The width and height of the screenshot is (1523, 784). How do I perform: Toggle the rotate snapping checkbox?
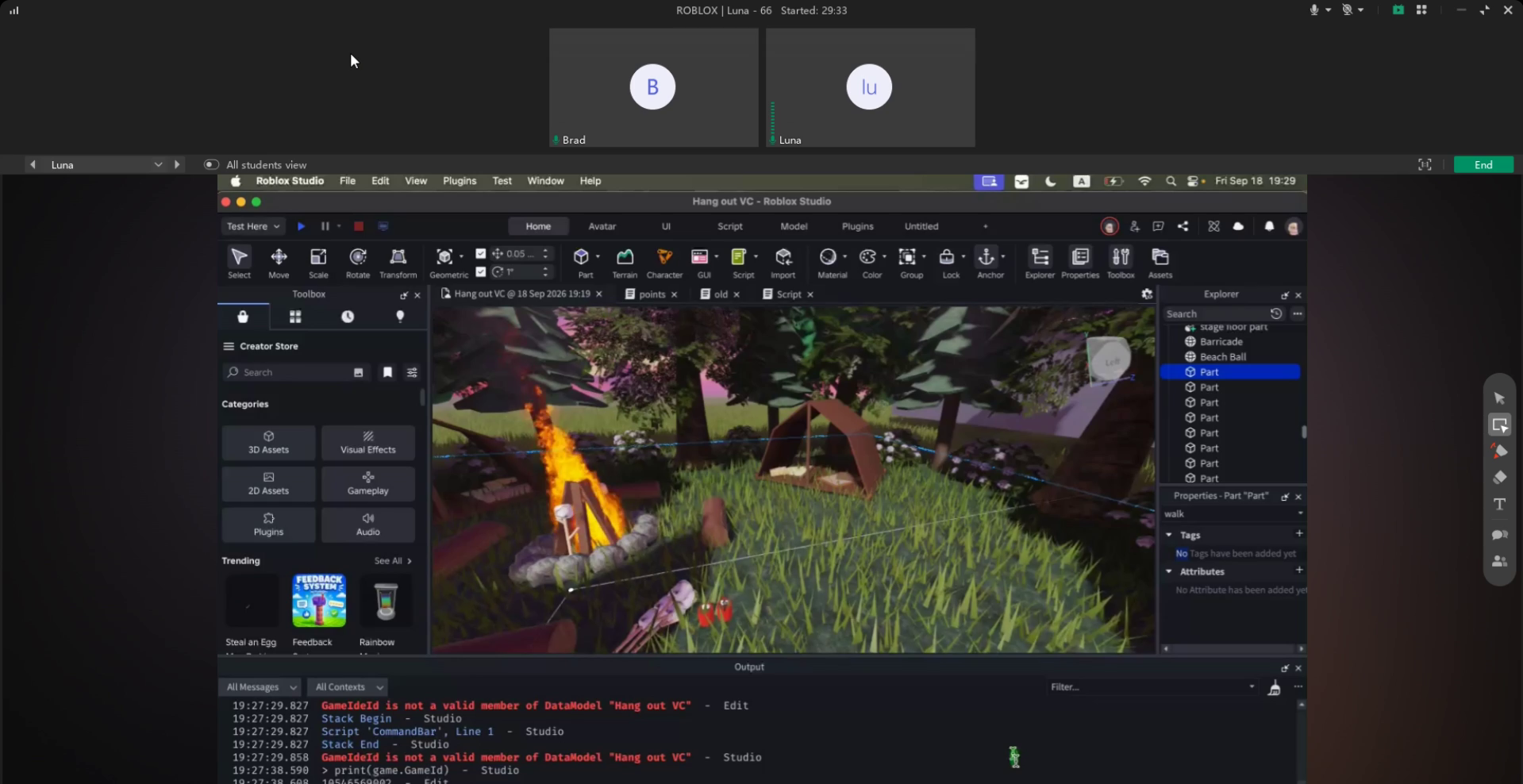pyautogui.click(x=481, y=272)
